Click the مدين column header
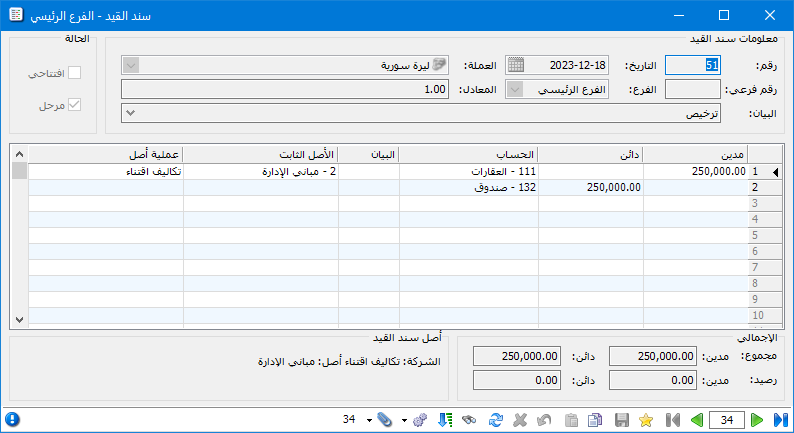This screenshot has width=794, height=433. tap(695, 154)
